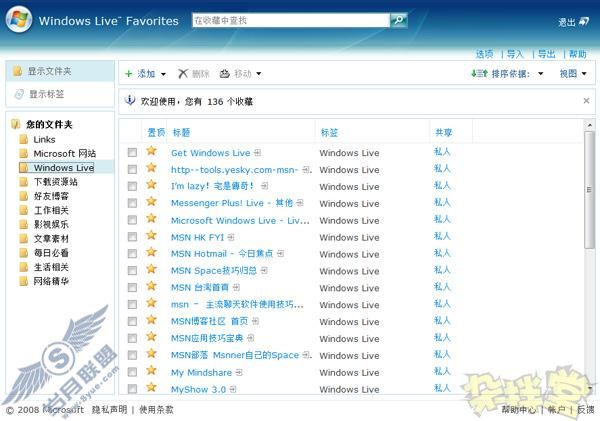Open the My Mindshare link
The image size is (600, 421).
[x=201, y=372]
